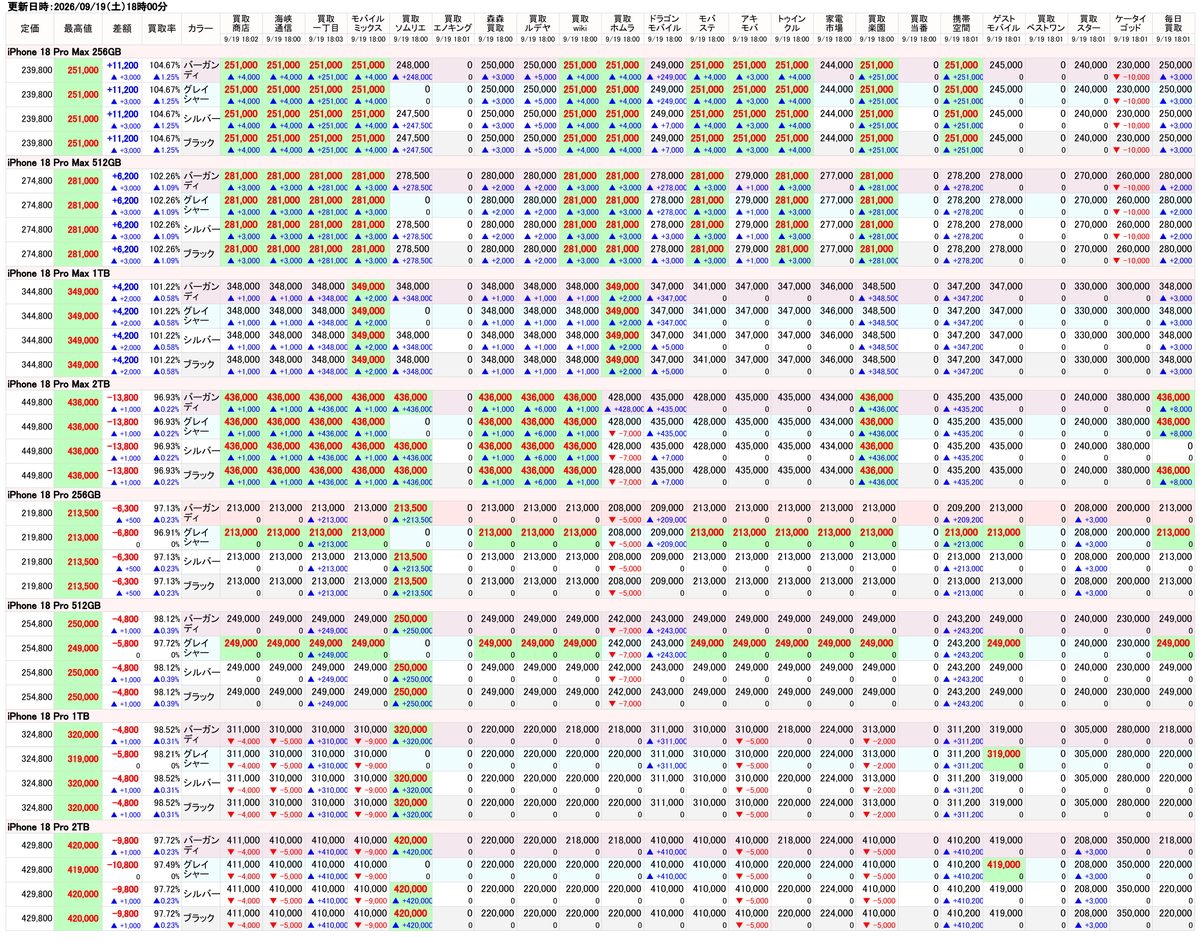
Task: Select the 買取ルデヤ shop column header
Action: 537,24
